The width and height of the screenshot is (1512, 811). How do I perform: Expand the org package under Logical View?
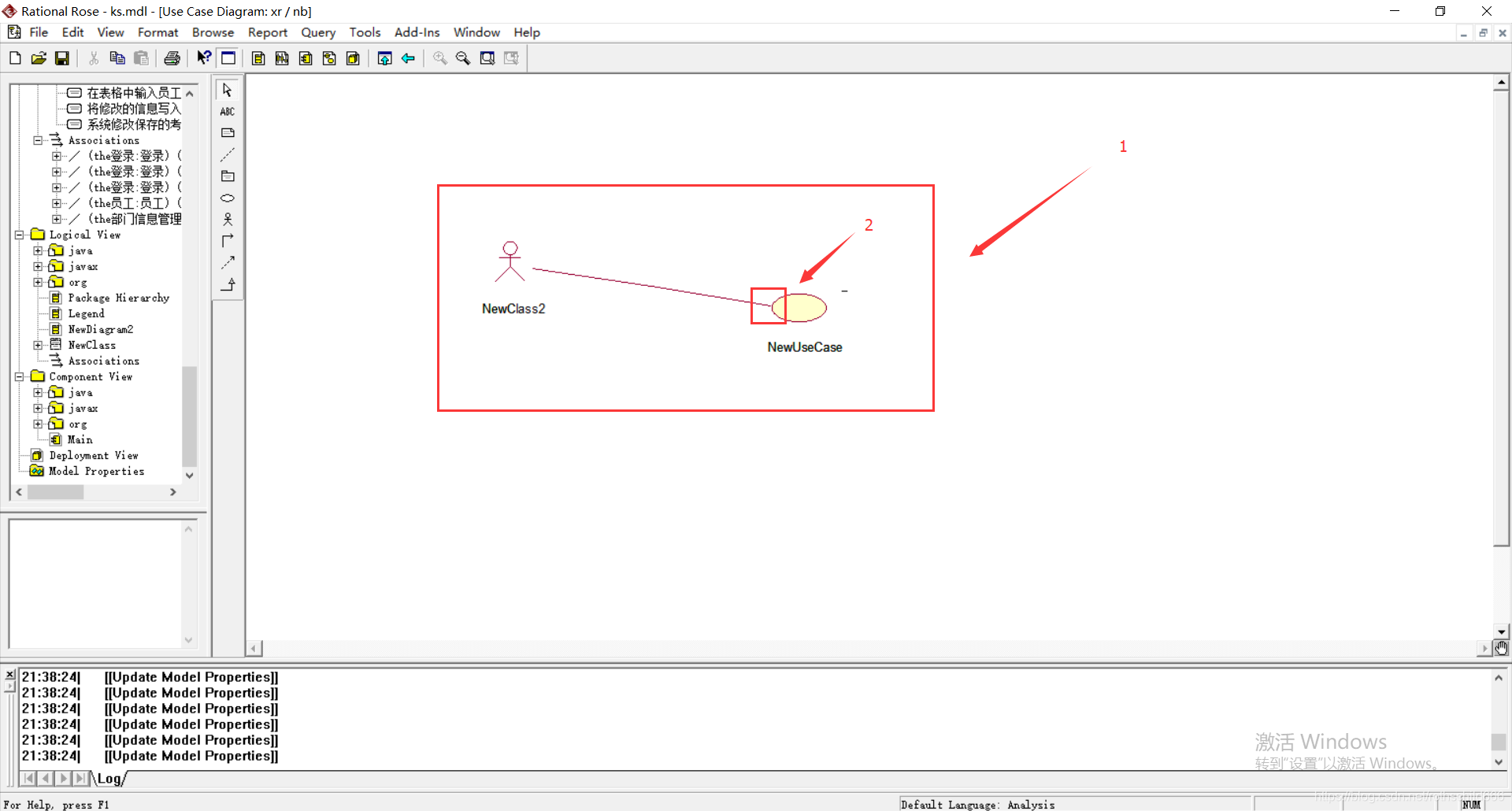point(38,282)
